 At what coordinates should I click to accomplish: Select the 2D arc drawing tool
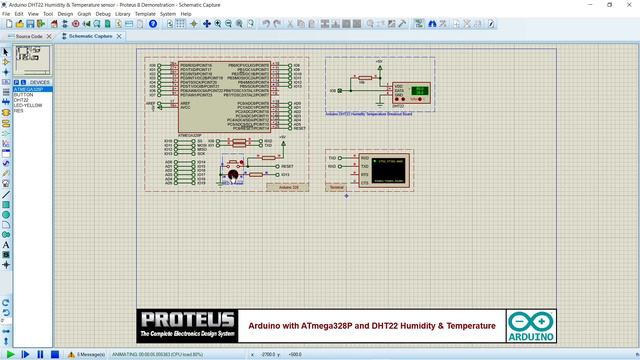tap(6, 224)
